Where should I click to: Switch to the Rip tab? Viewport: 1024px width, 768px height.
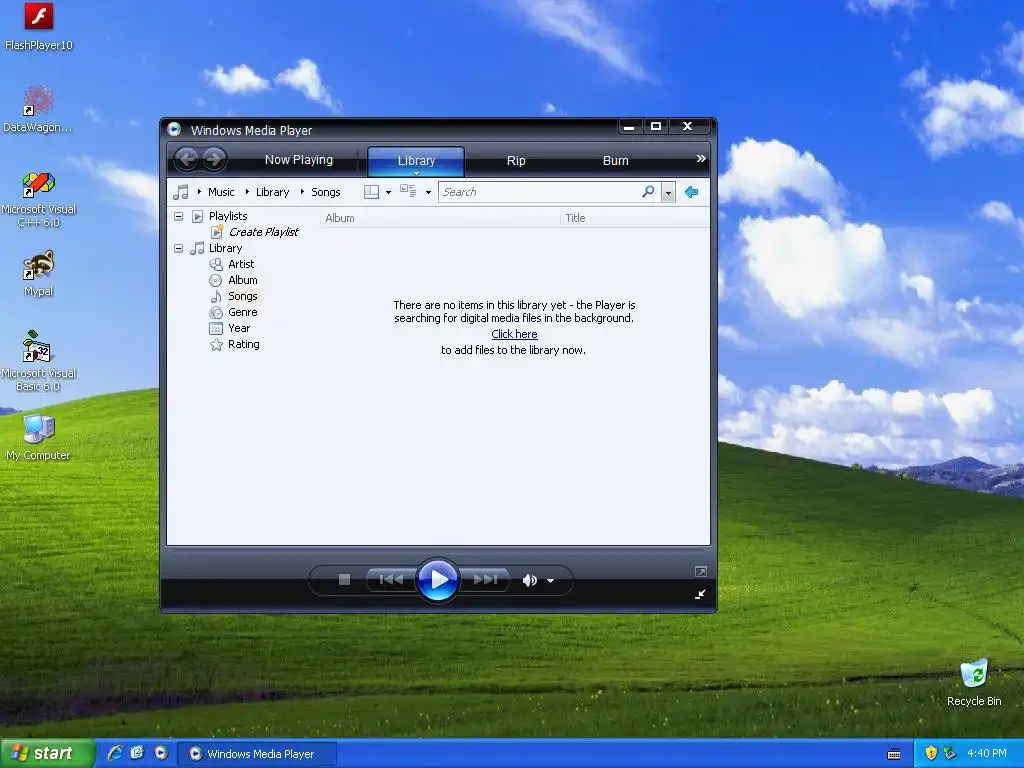(516, 161)
